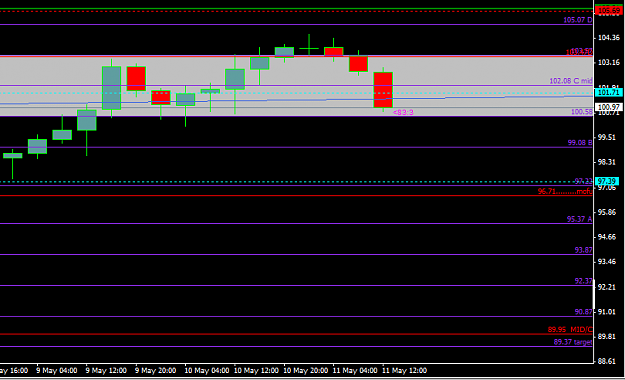Click the cyan 97.39 price tag
625x380 pixels.
607,181
